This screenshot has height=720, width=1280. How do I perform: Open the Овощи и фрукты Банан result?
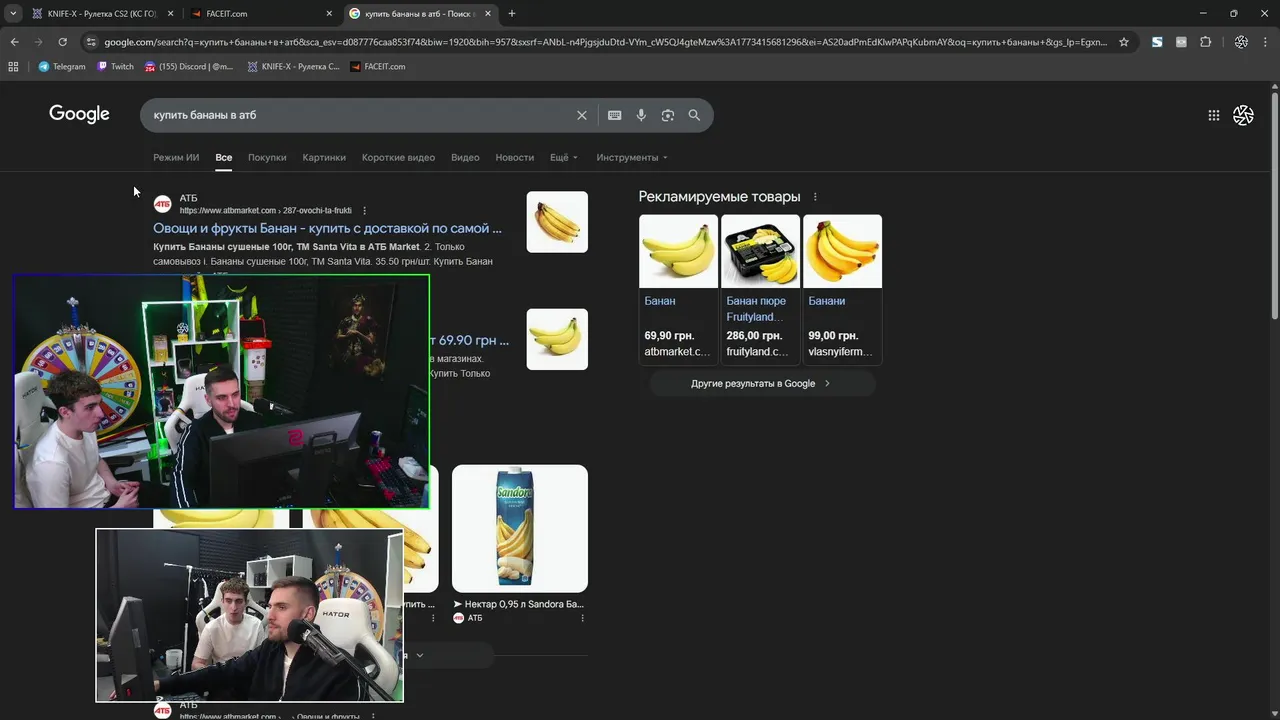[x=327, y=228]
